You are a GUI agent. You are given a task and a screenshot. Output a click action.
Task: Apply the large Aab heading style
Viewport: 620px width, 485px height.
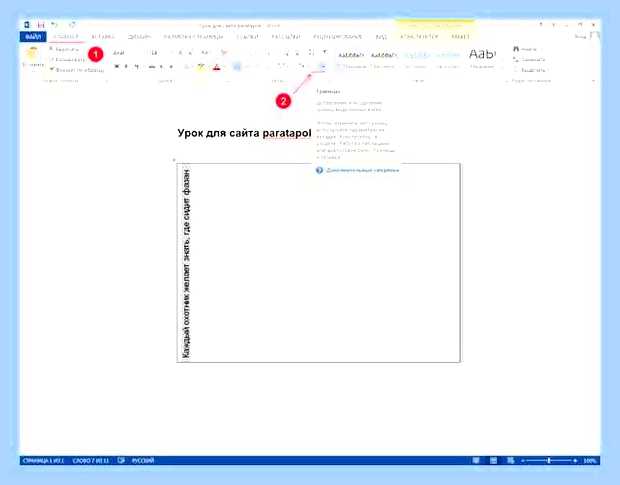click(482, 58)
